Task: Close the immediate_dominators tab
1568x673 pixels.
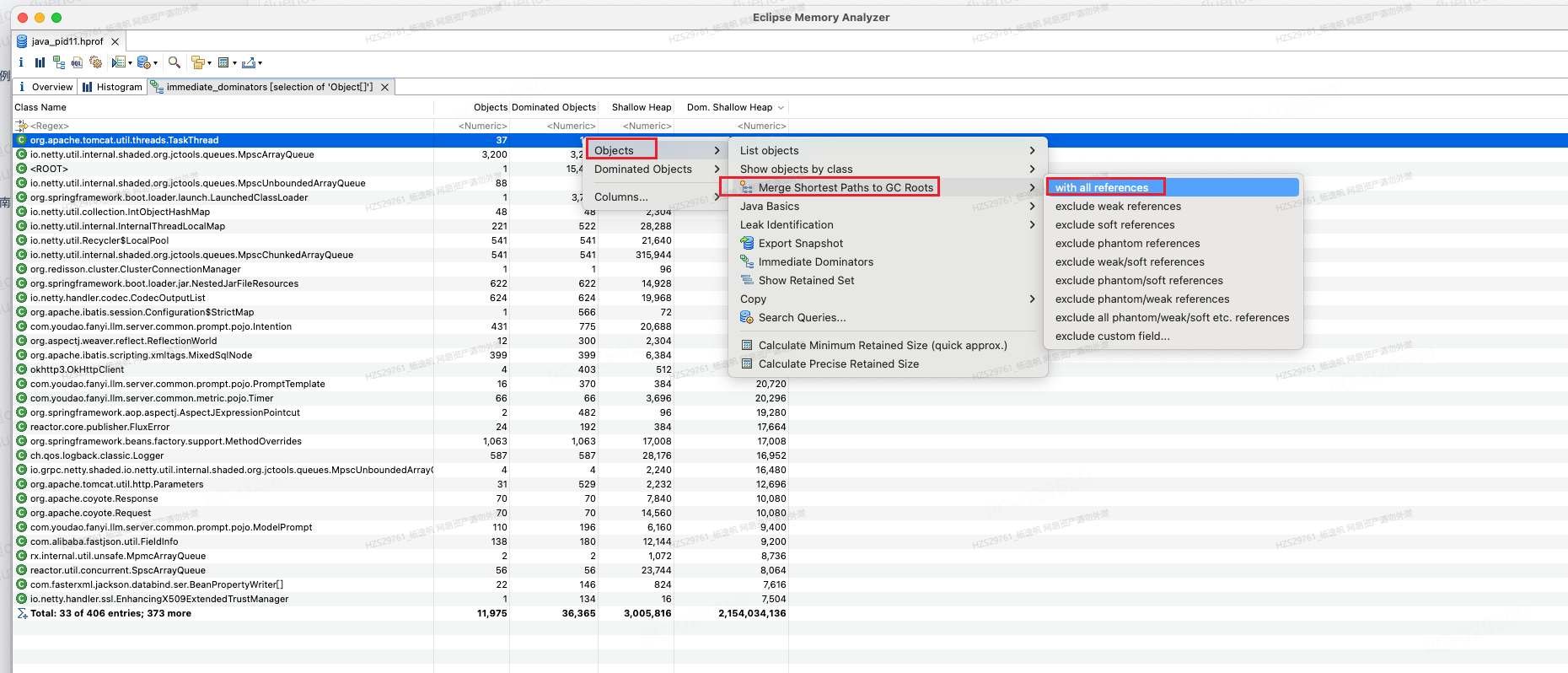Action: point(385,87)
